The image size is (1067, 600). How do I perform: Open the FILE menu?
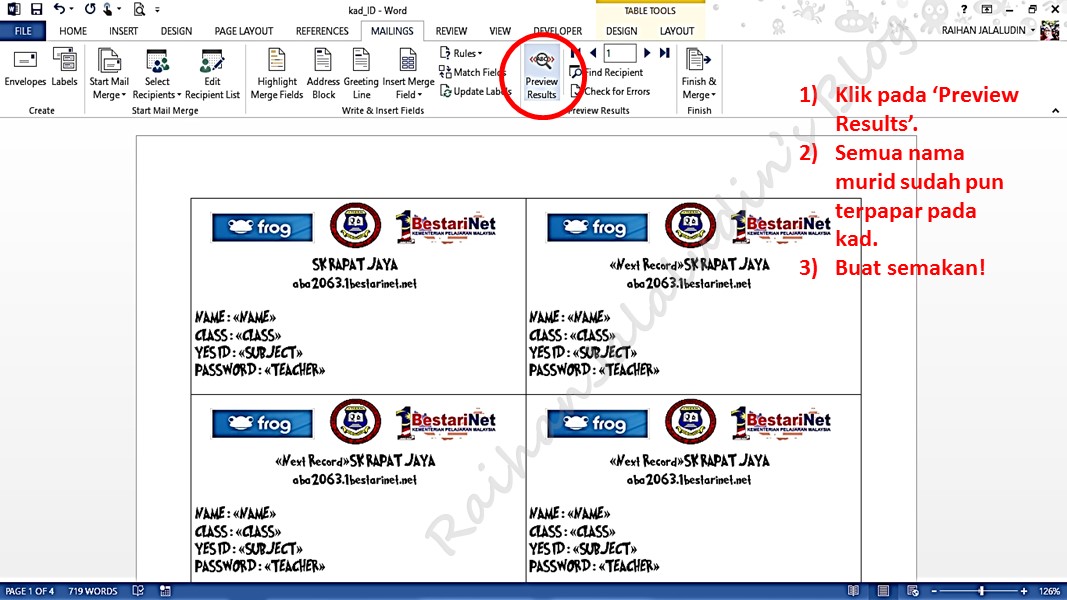pos(22,30)
